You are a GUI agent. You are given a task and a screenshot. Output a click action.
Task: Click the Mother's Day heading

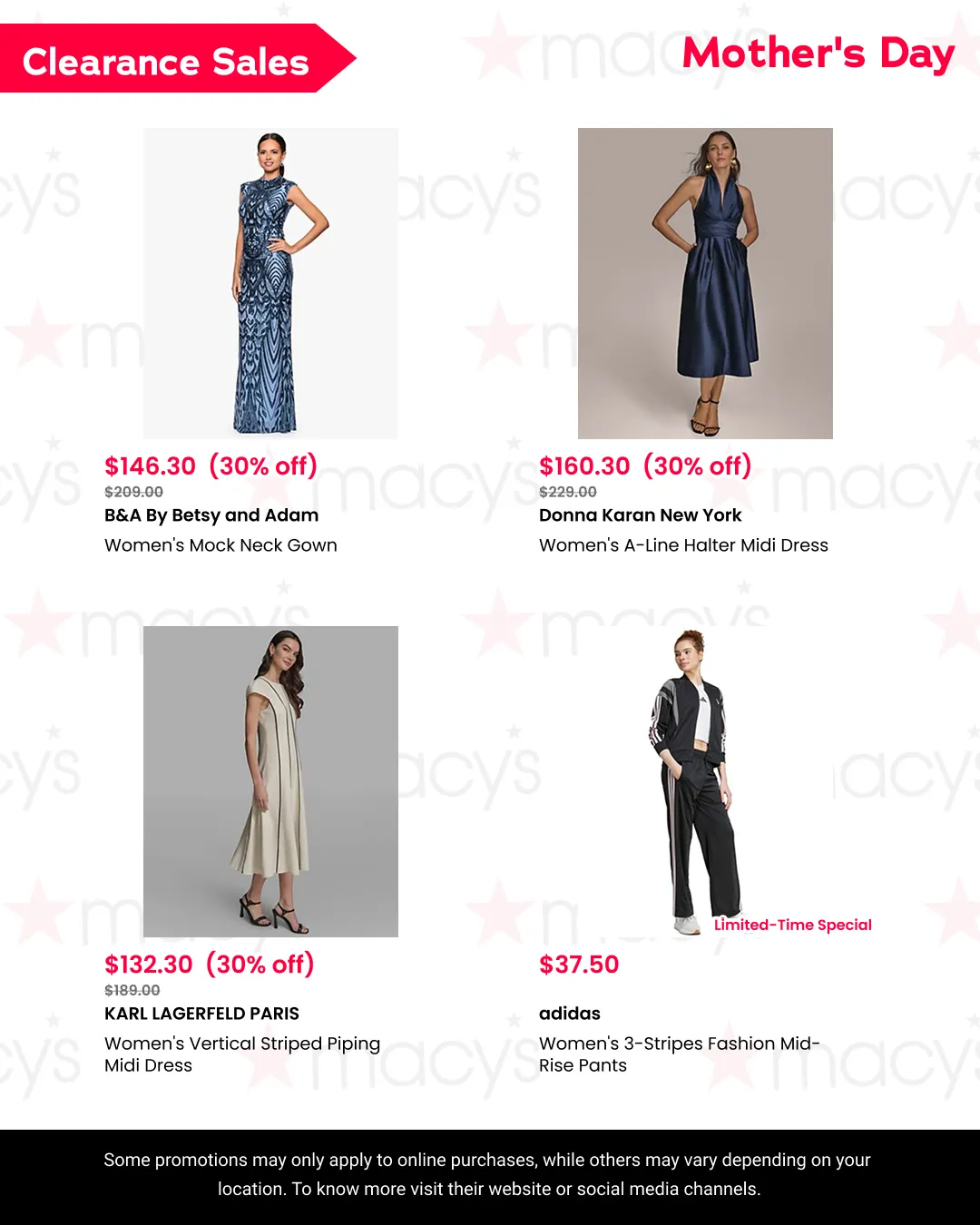(818, 54)
